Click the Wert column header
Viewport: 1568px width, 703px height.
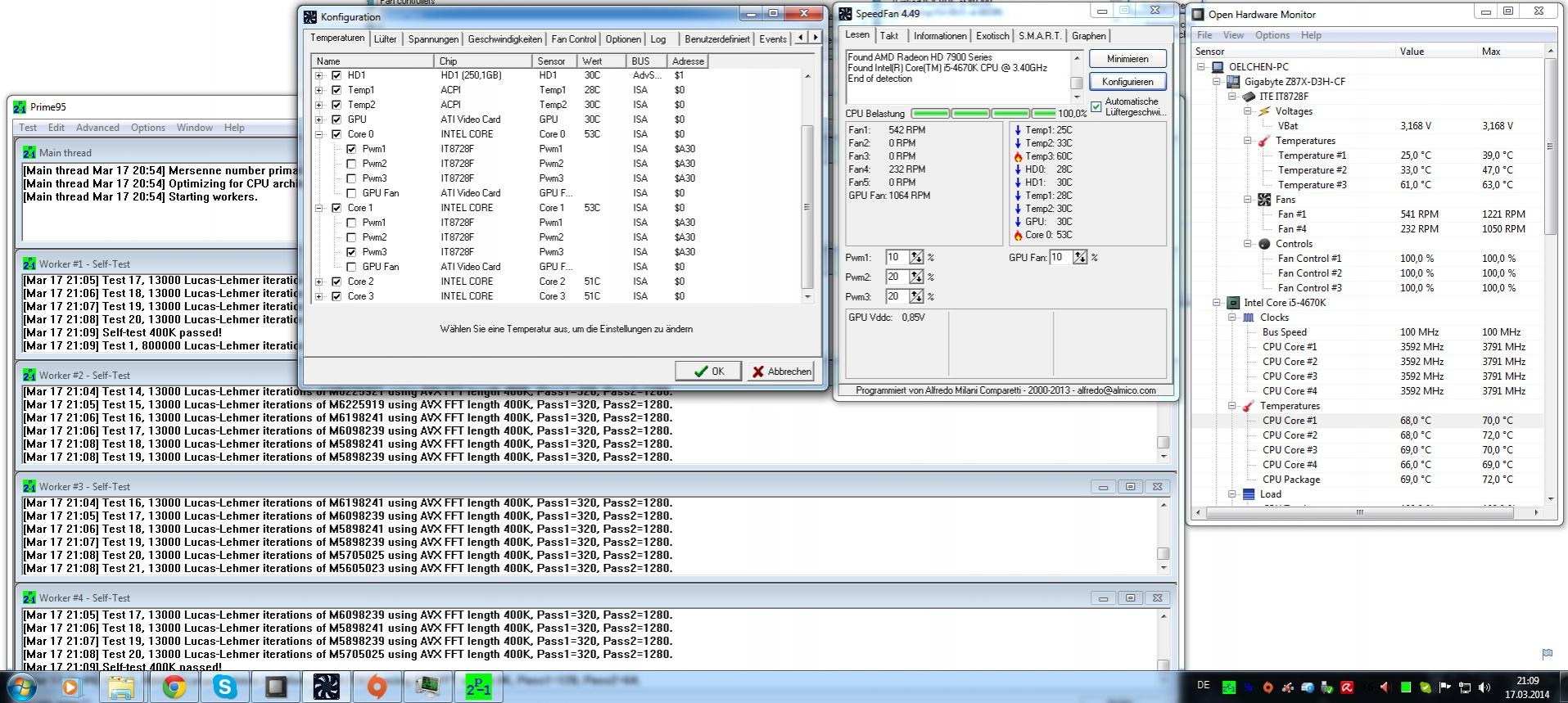click(602, 61)
